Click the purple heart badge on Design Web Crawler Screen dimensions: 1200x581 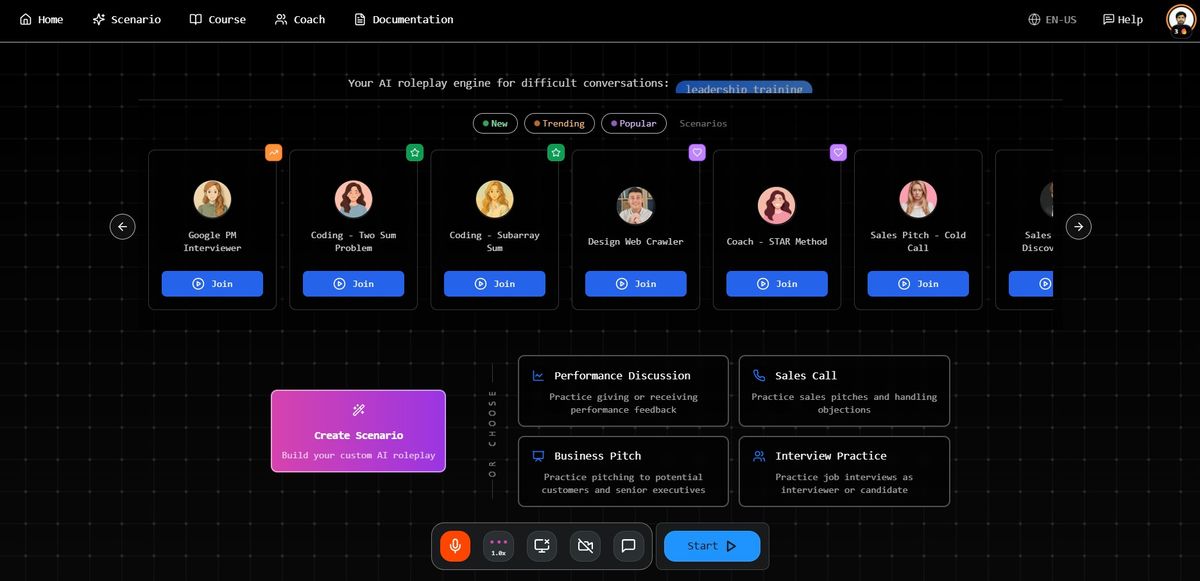coord(697,153)
